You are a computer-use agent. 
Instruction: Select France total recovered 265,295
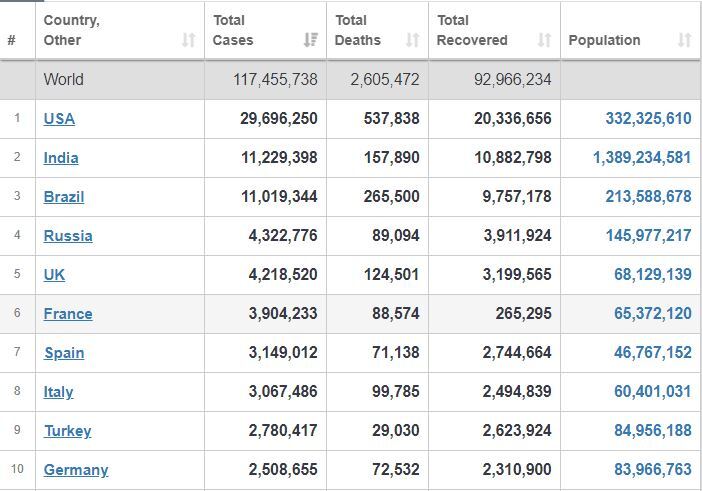click(523, 313)
